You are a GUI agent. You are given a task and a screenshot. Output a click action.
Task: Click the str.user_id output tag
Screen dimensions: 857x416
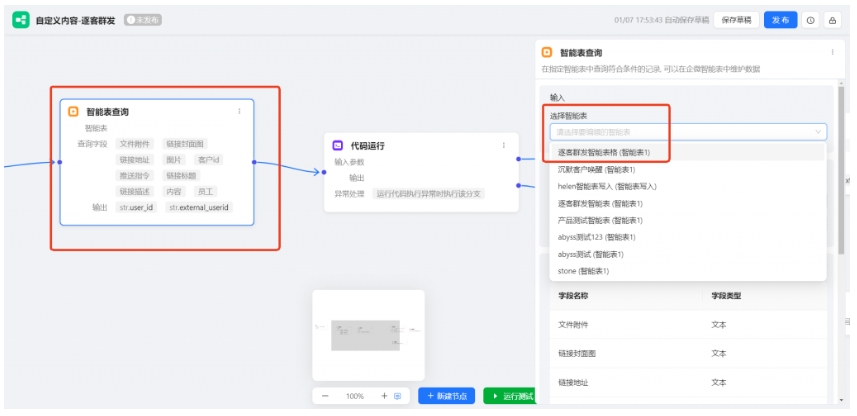click(137, 208)
